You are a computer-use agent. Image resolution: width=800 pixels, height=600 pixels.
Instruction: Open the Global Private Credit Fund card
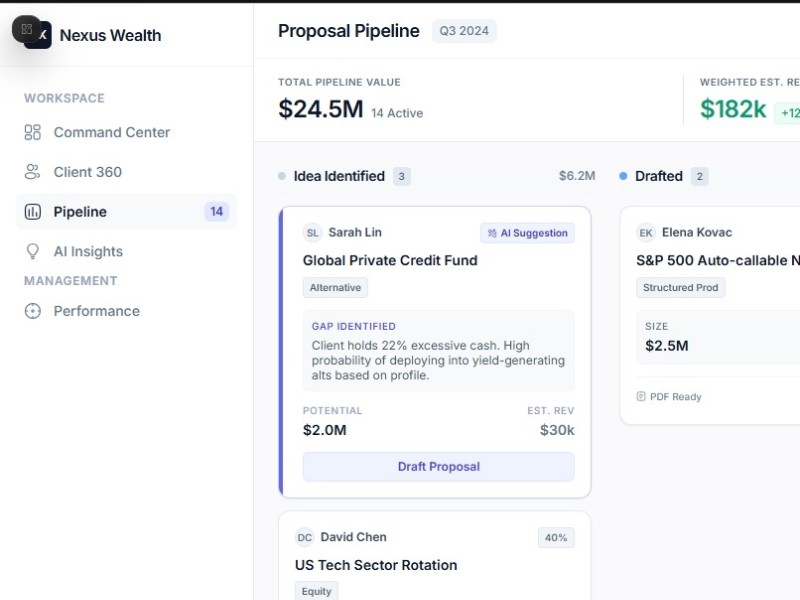pyautogui.click(x=390, y=260)
